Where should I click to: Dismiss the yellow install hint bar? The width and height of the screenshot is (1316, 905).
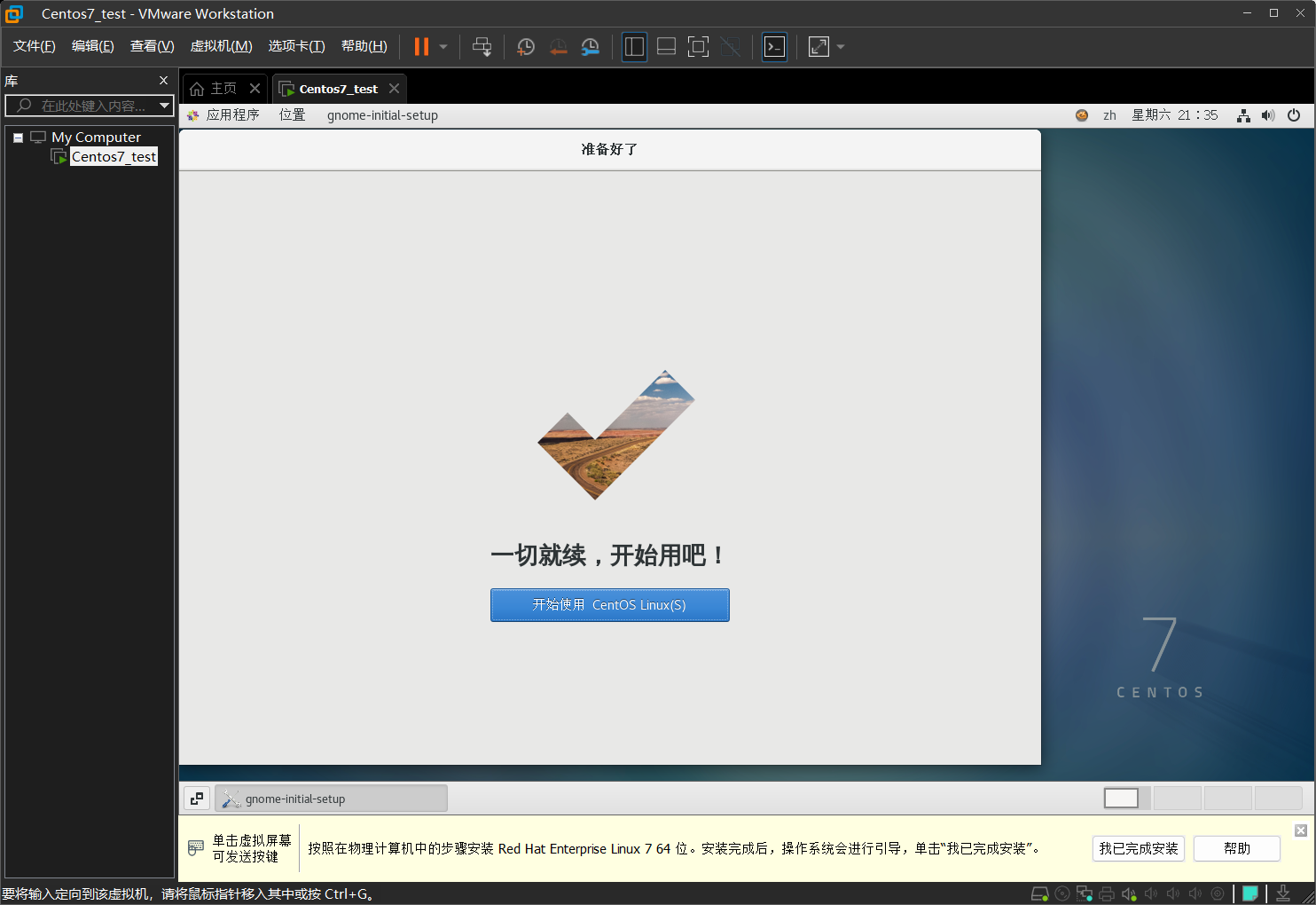(1301, 830)
